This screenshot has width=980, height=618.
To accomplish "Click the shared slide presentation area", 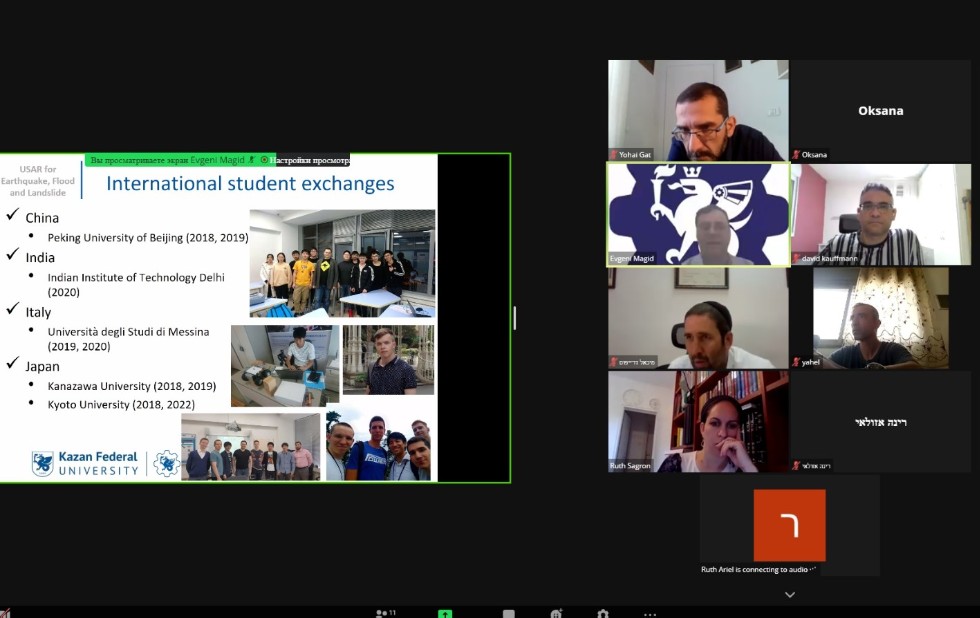I will 255,320.
